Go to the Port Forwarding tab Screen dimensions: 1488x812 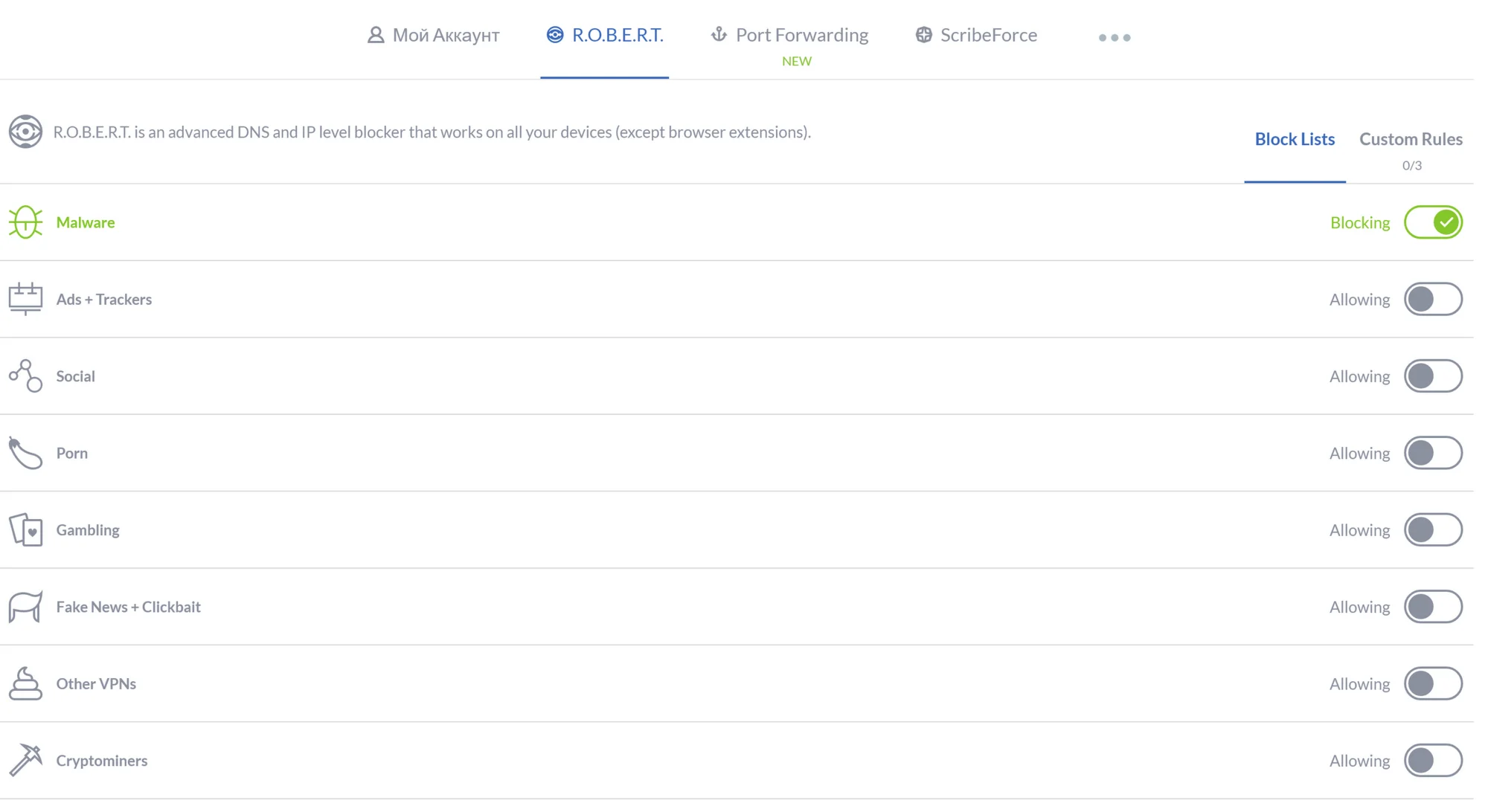789,35
